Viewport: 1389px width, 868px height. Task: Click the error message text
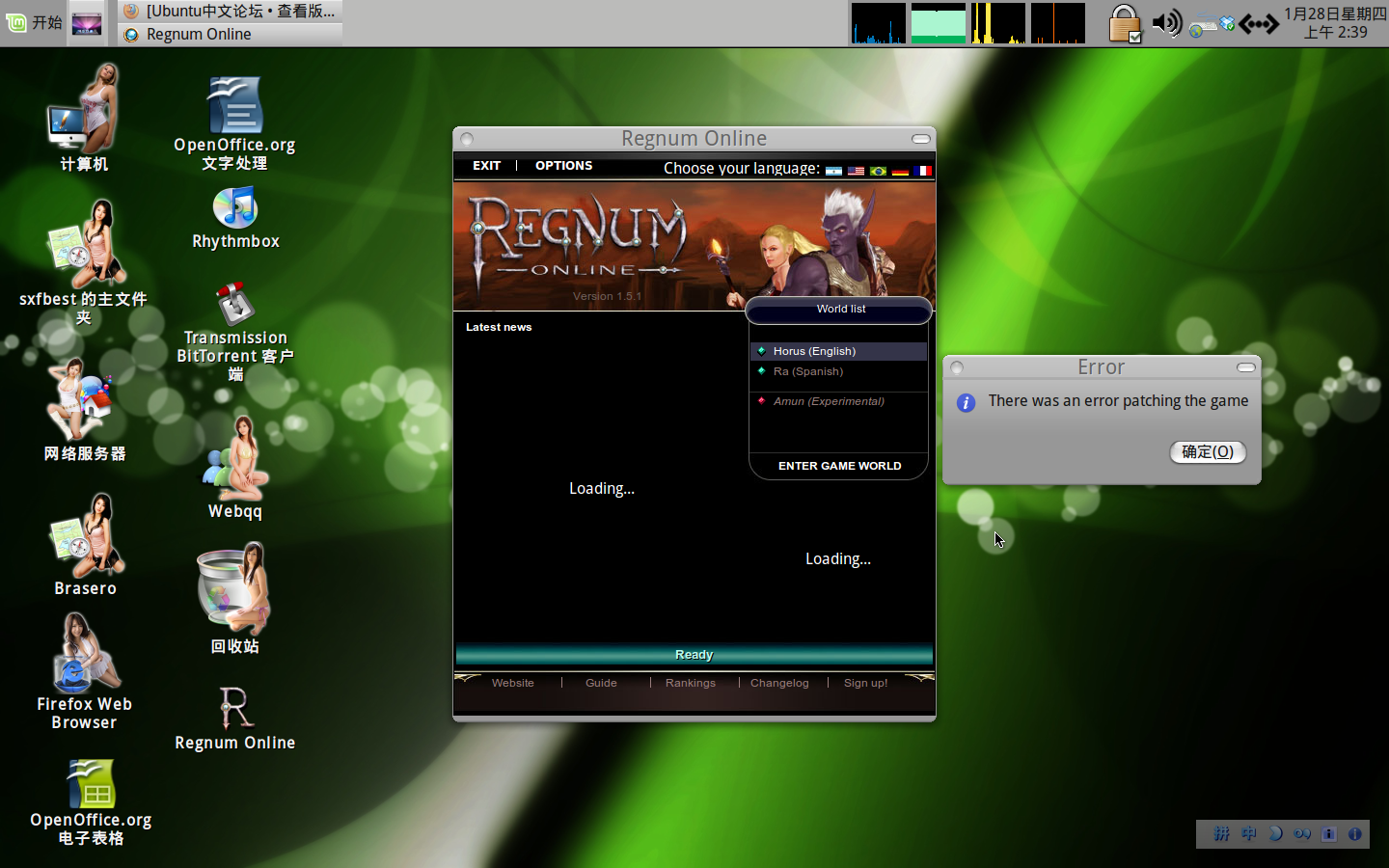(1118, 400)
